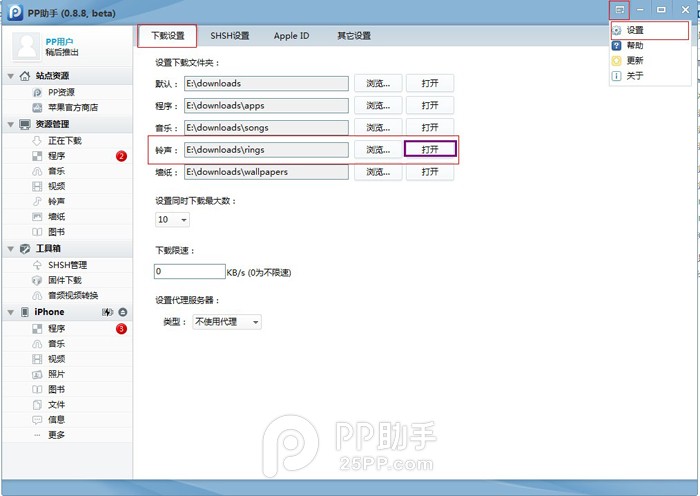This screenshot has height=496, width=700.
Task: Switch to the 其它设置 tab
Action: click(x=354, y=36)
